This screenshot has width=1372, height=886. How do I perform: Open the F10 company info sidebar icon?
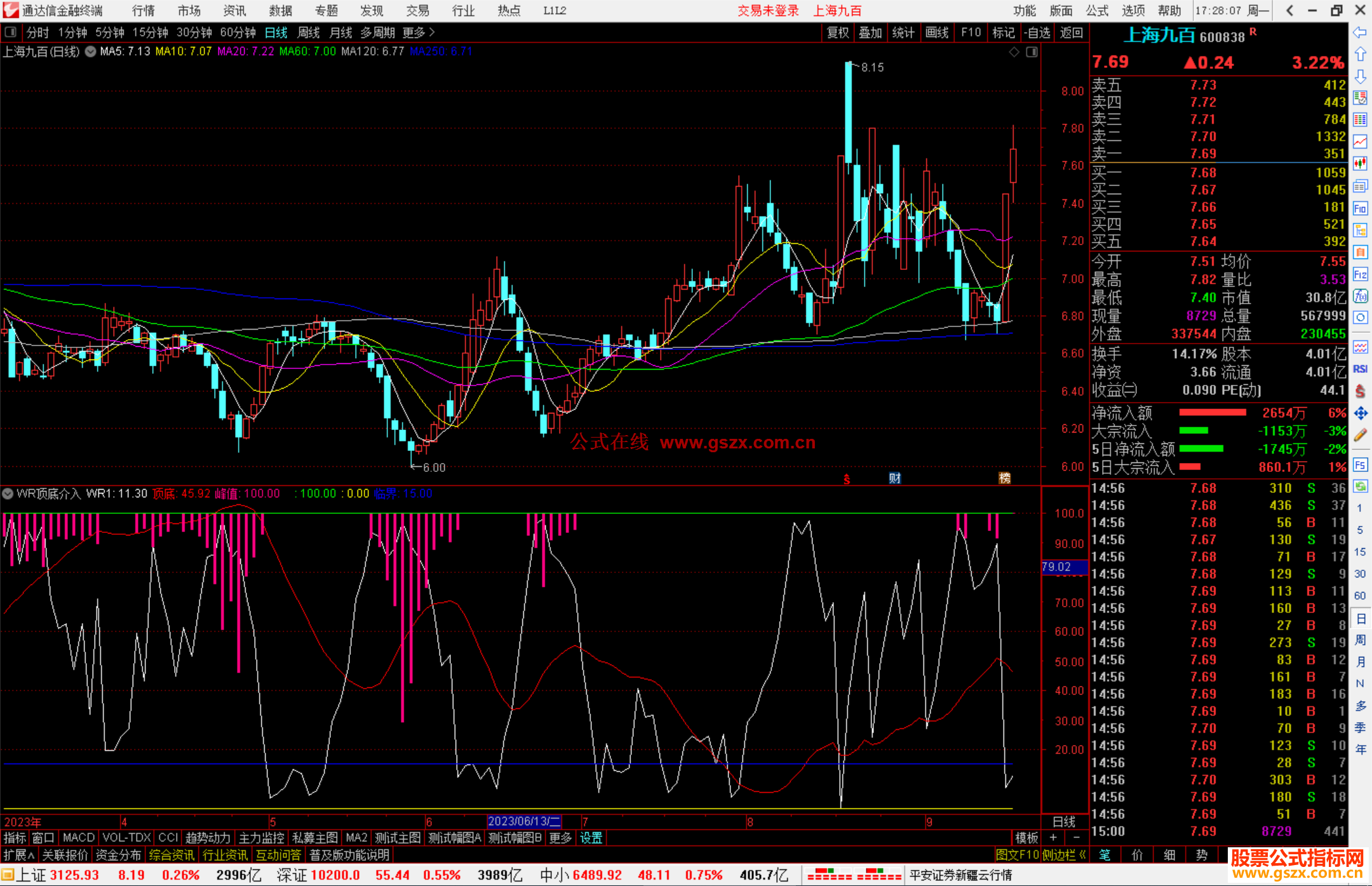point(1360,208)
